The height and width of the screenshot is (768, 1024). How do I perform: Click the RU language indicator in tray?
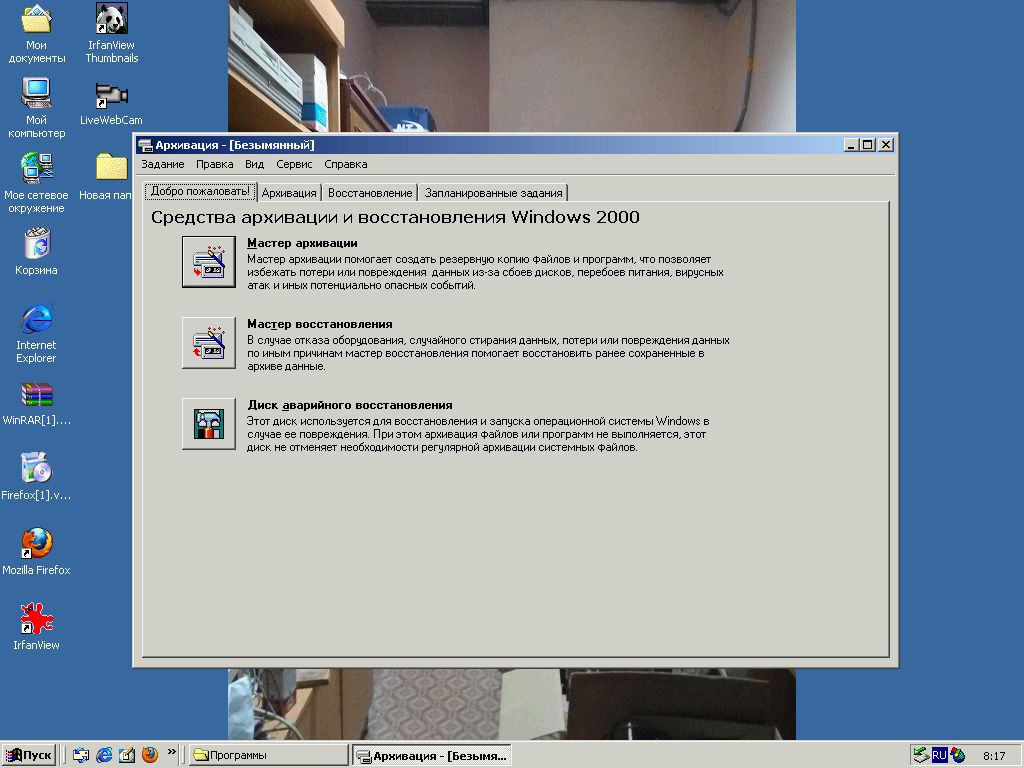[x=939, y=756]
